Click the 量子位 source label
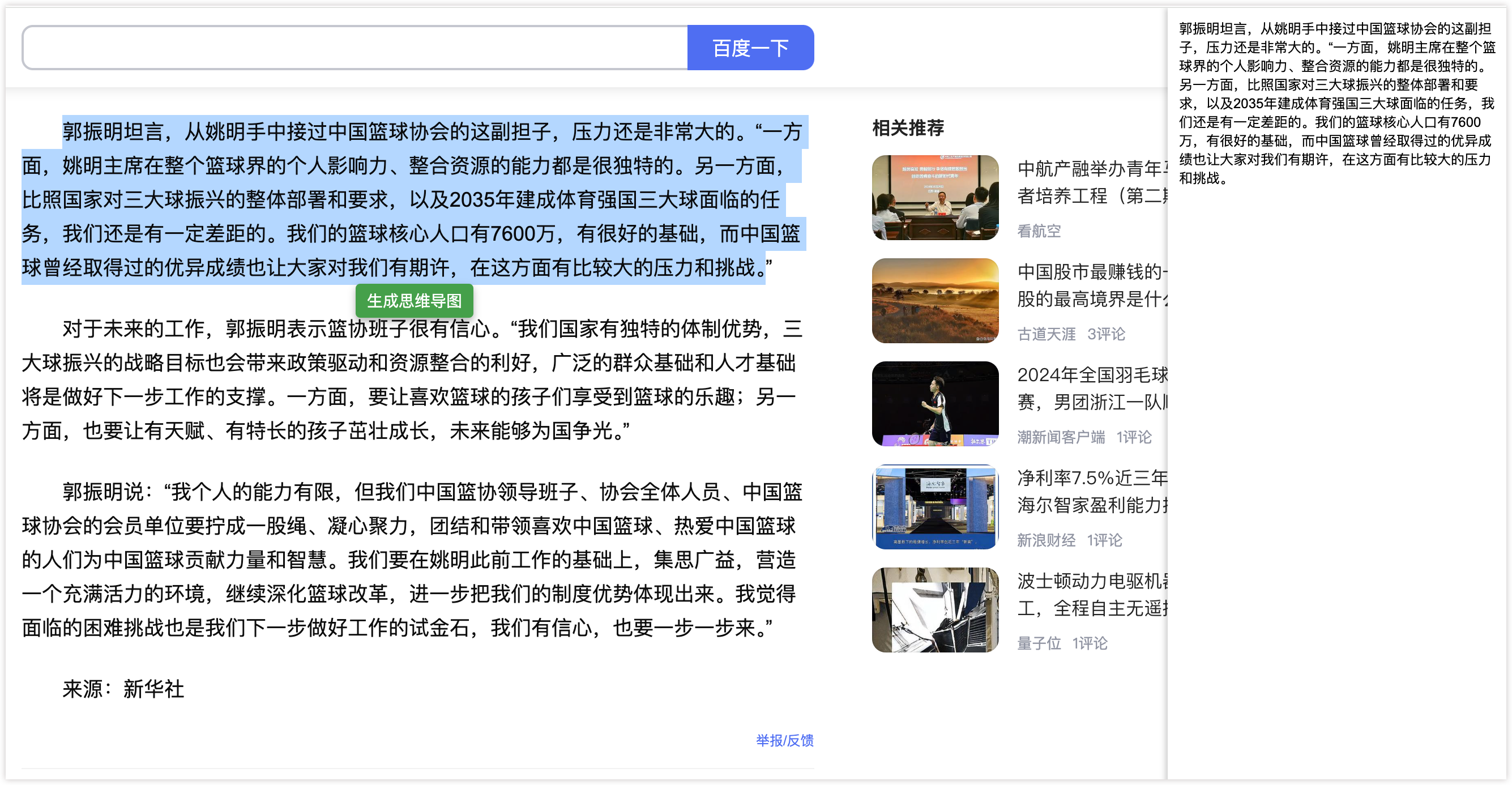The height and width of the screenshot is (785, 1512). click(x=1039, y=643)
